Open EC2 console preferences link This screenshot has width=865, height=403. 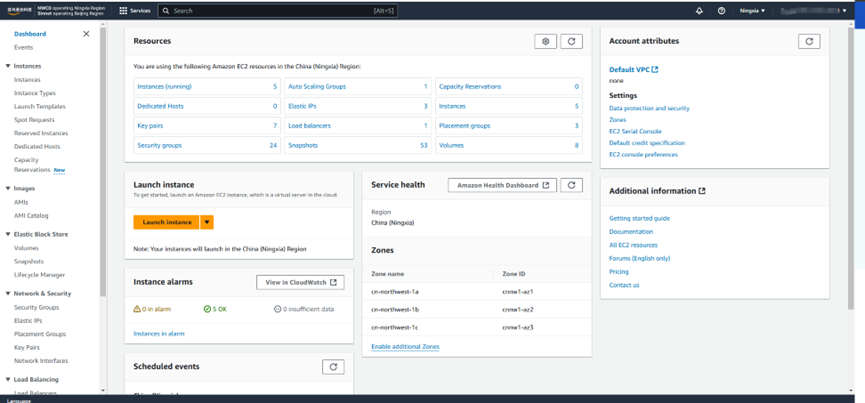[643, 154]
